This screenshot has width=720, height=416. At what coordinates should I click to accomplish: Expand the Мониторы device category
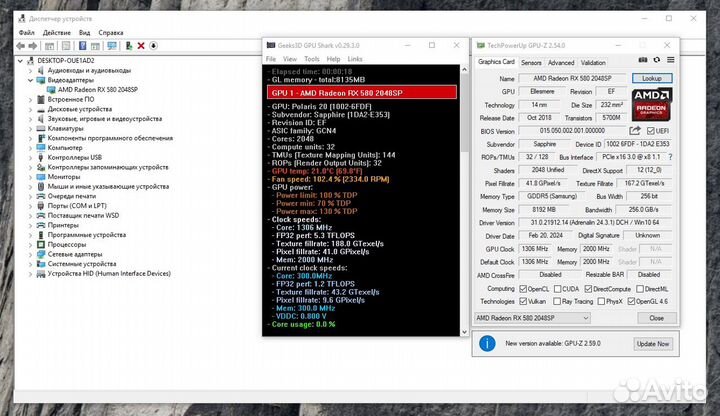(32, 177)
